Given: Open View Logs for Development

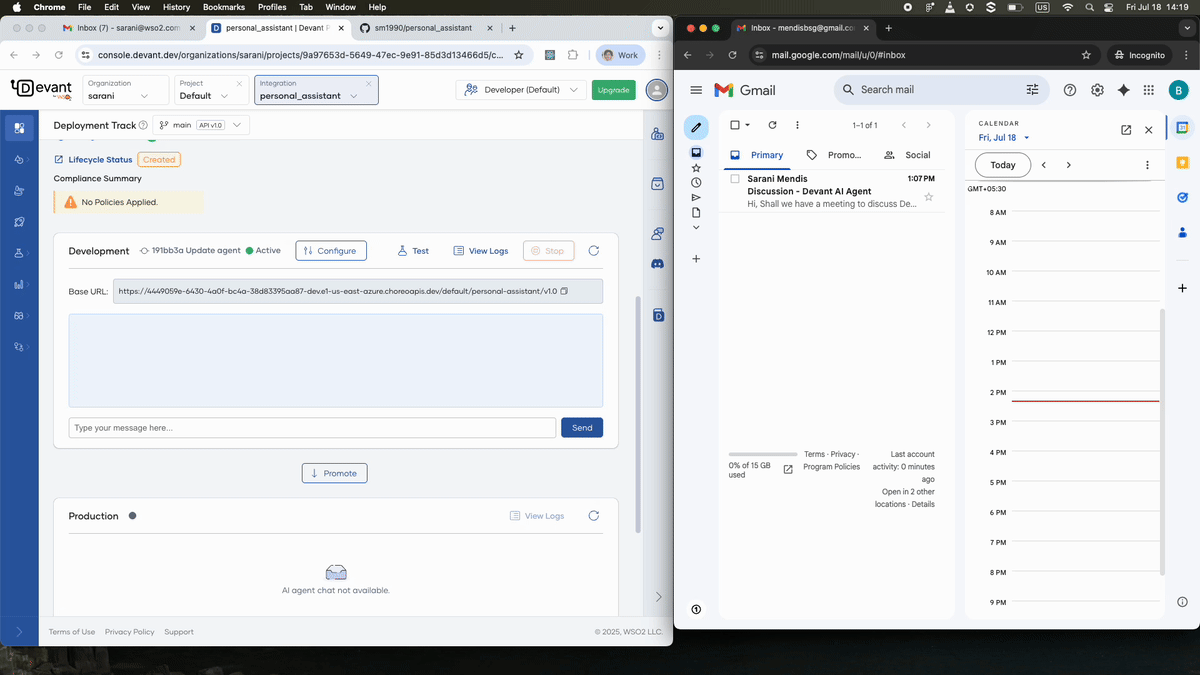Looking at the screenshot, I should pyautogui.click(x=481, y=251).
